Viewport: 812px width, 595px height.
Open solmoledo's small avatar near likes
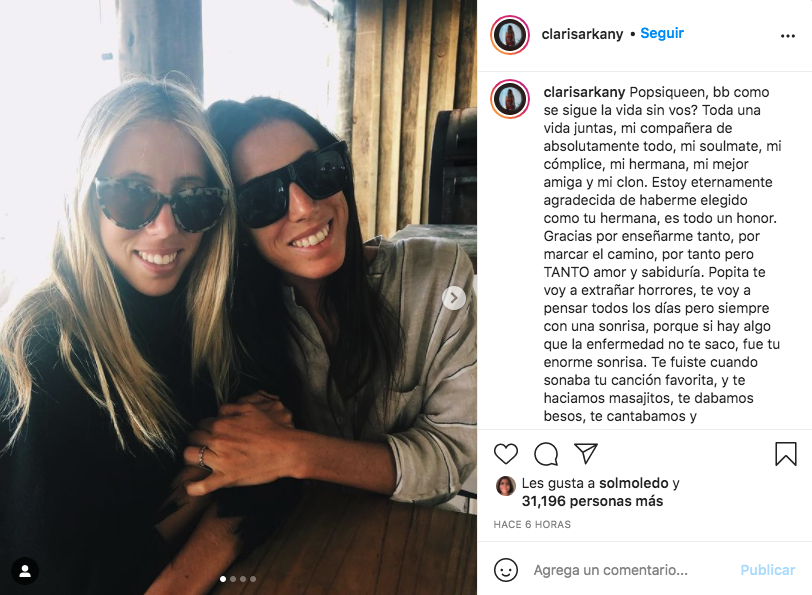point(506,486)
